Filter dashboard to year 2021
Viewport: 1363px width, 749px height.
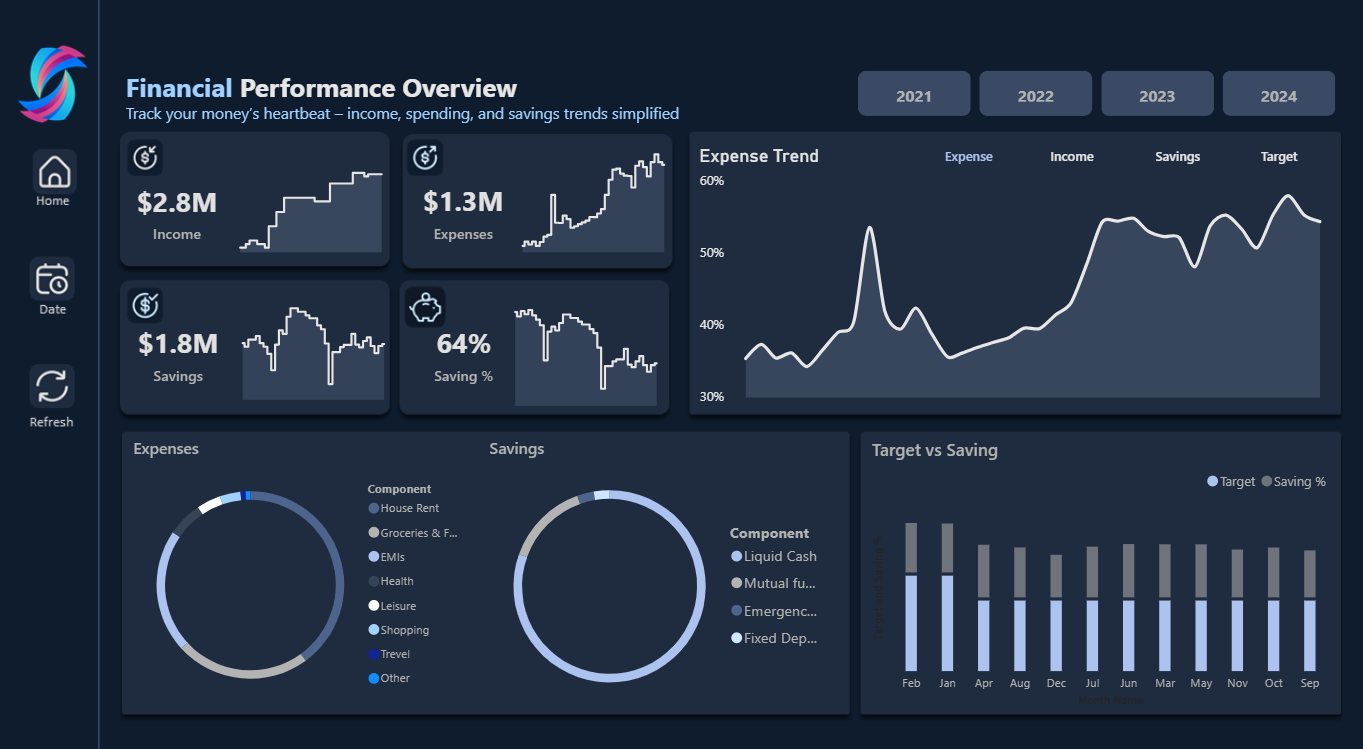click(914, 94)
